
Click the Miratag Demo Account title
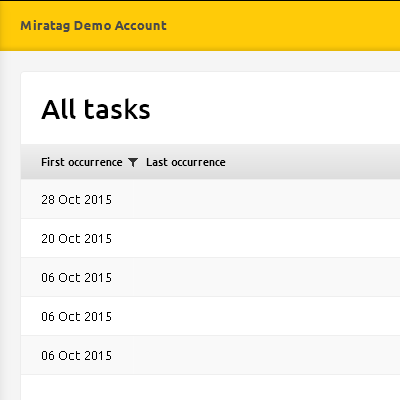[x=93, y=26]
